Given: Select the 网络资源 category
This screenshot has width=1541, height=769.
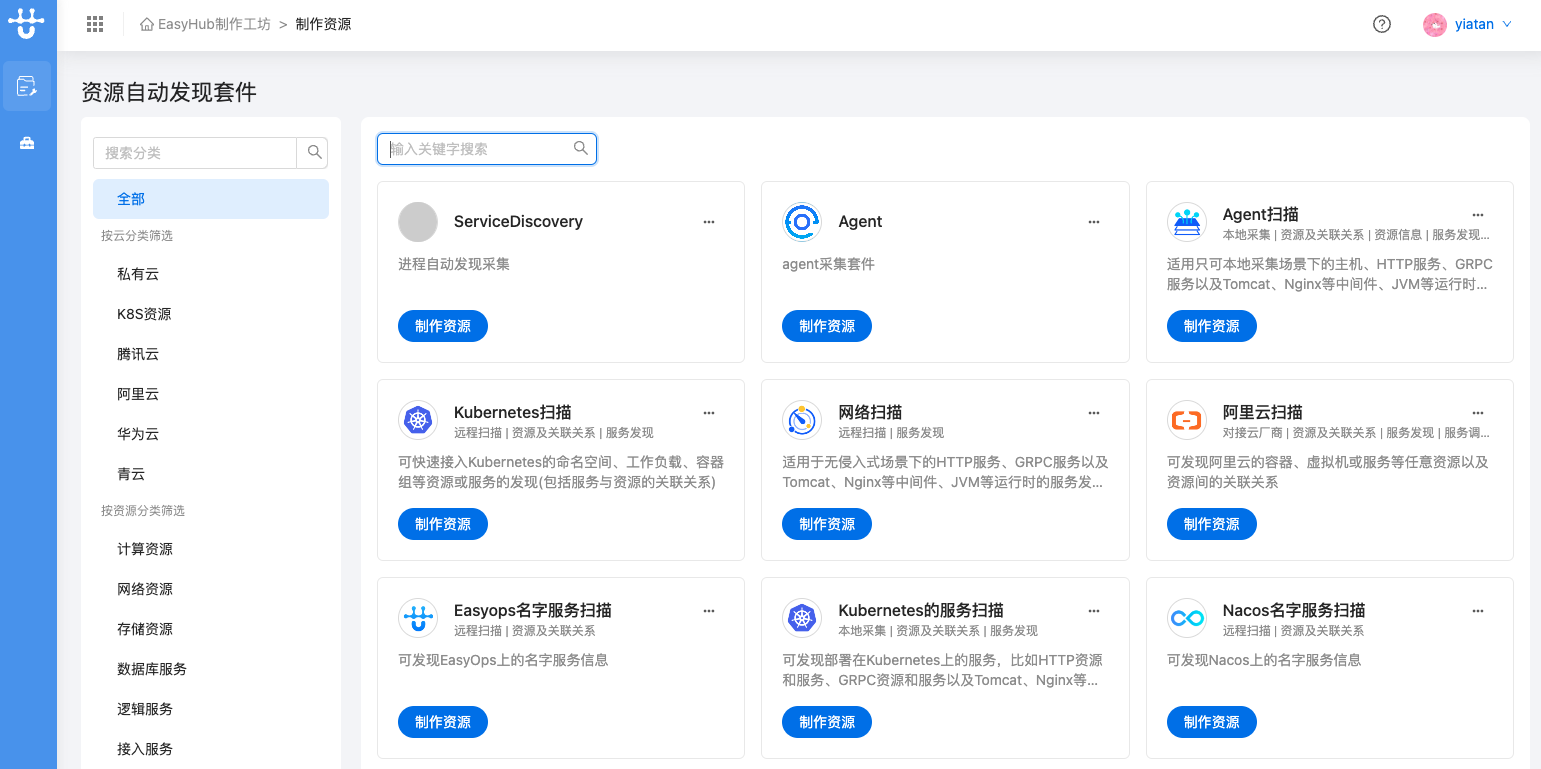Looking at the screenshot, I should click(211, 589).
